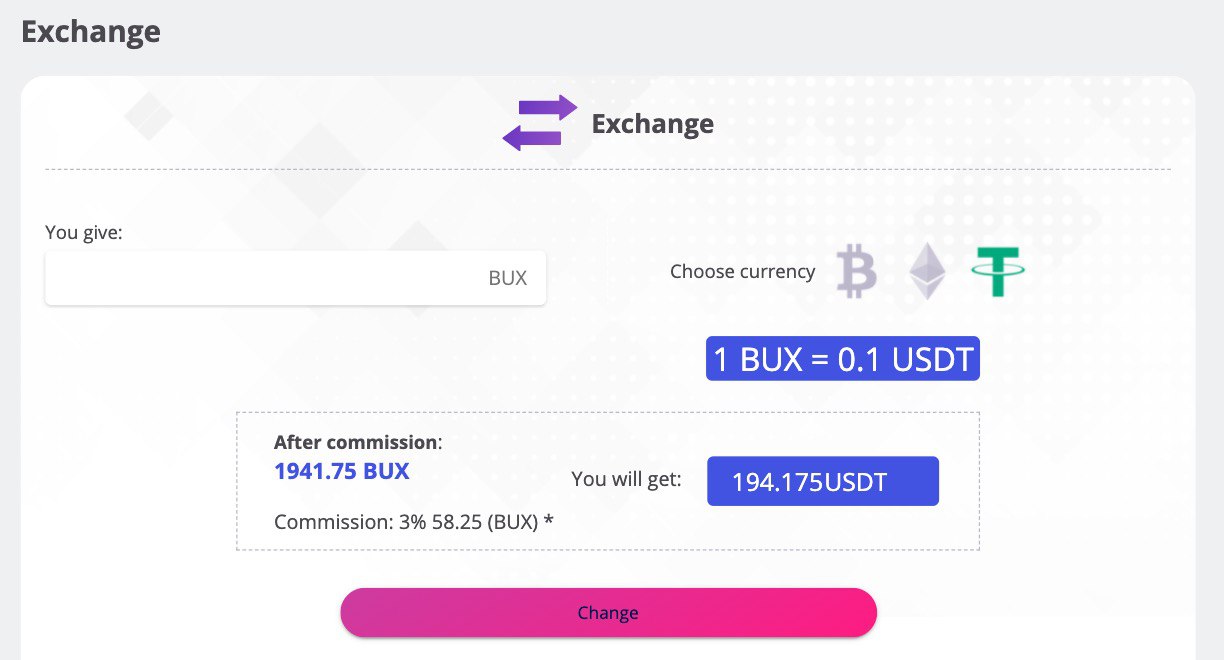Click the pink Change button
The width and height of the screenshot is (1224, 660).
coord(608,613)
